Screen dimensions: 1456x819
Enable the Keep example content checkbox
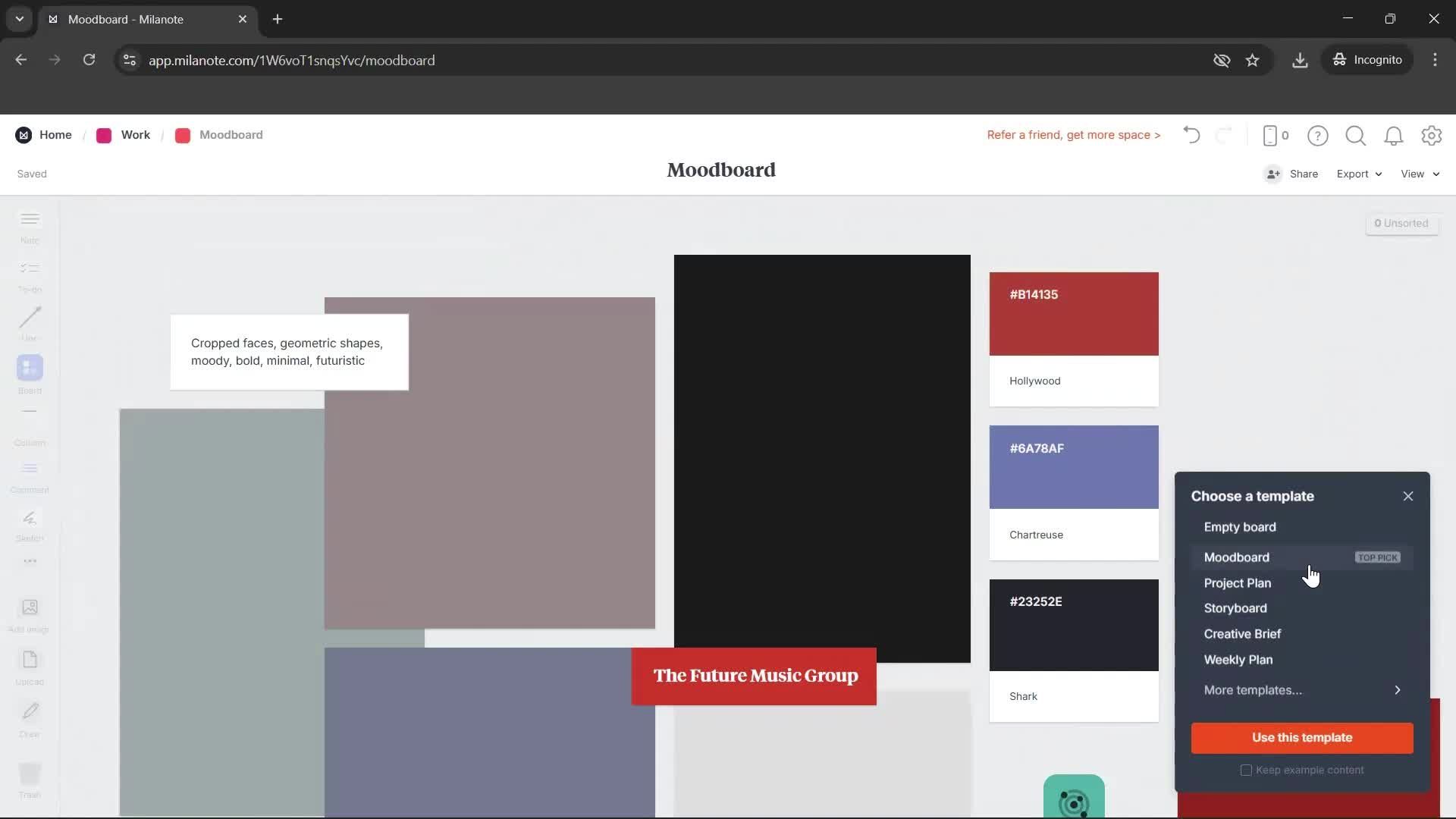point(1246,770)
